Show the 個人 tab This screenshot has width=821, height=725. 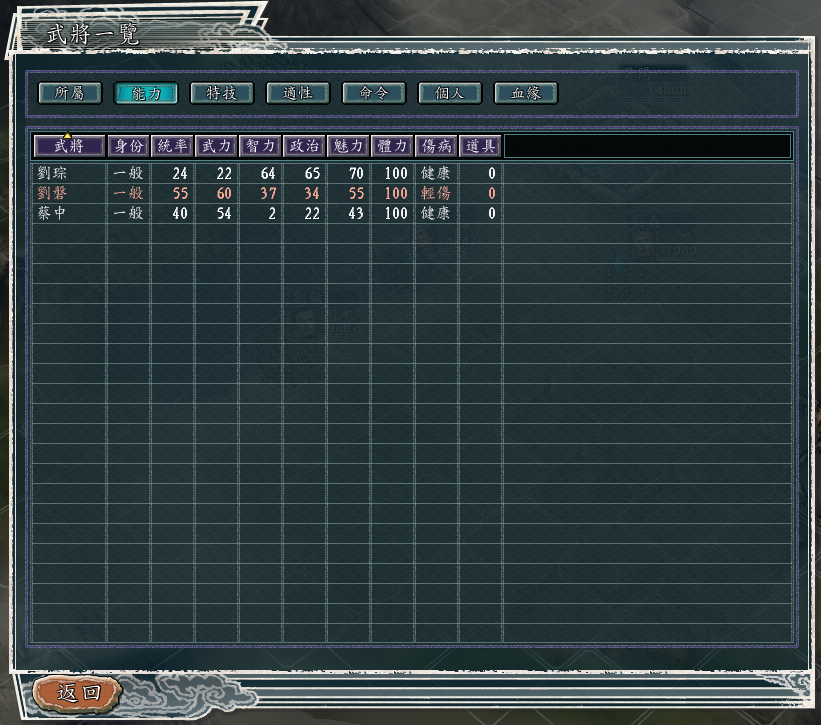pyautogui.click(x=450, y=93)
